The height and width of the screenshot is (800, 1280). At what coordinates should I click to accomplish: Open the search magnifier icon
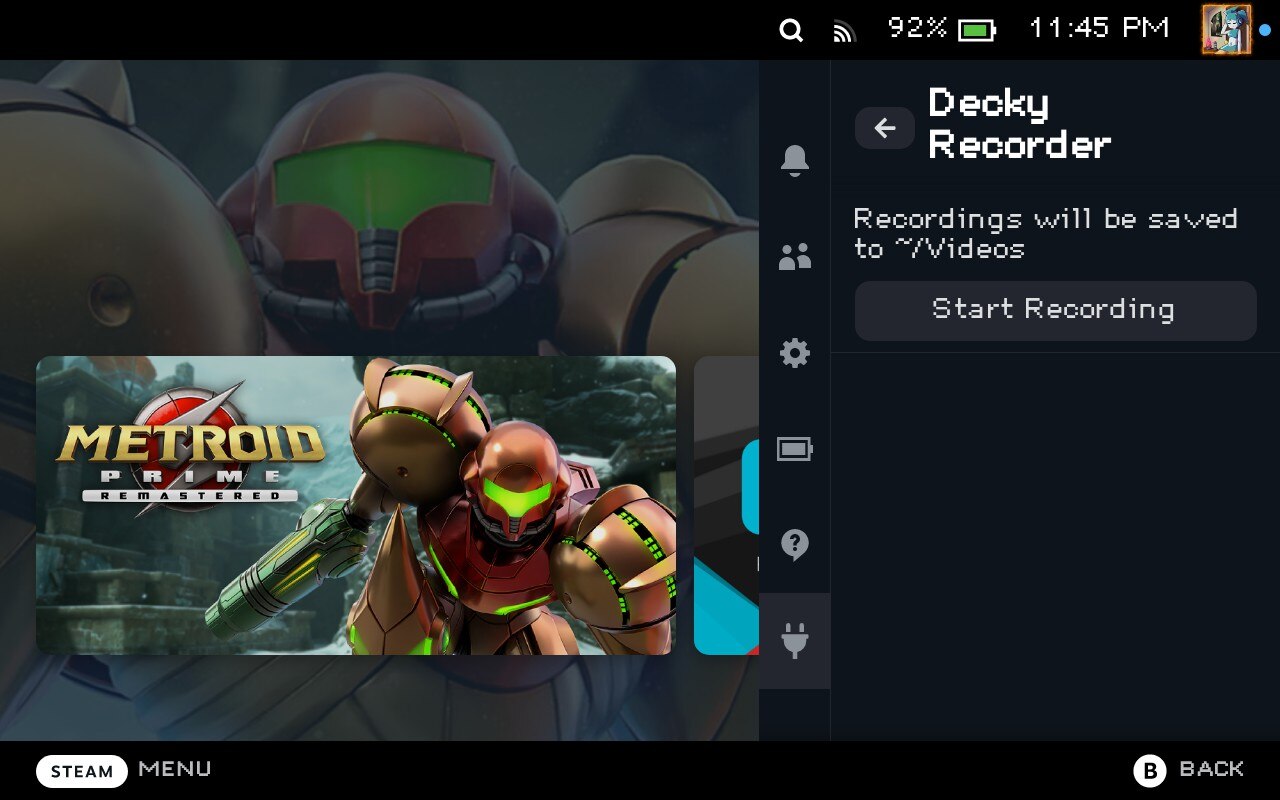tap(791, 31)
